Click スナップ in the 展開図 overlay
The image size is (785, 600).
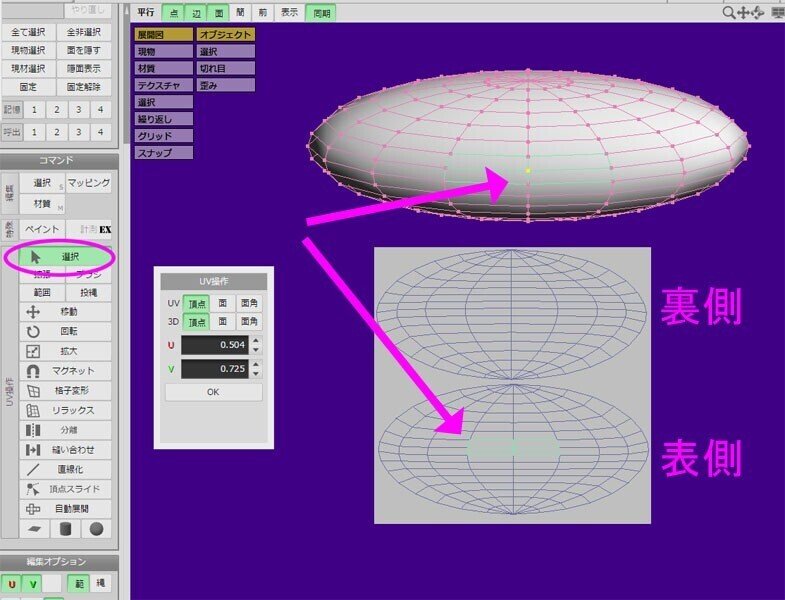[x=164, y=153]
